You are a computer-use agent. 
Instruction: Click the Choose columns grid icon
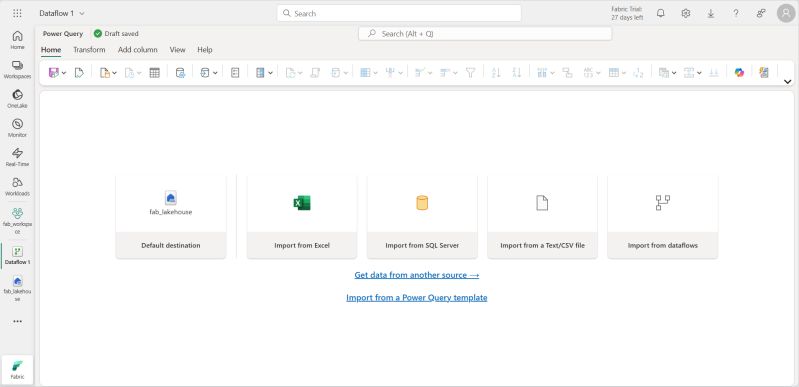click(365, 73)
